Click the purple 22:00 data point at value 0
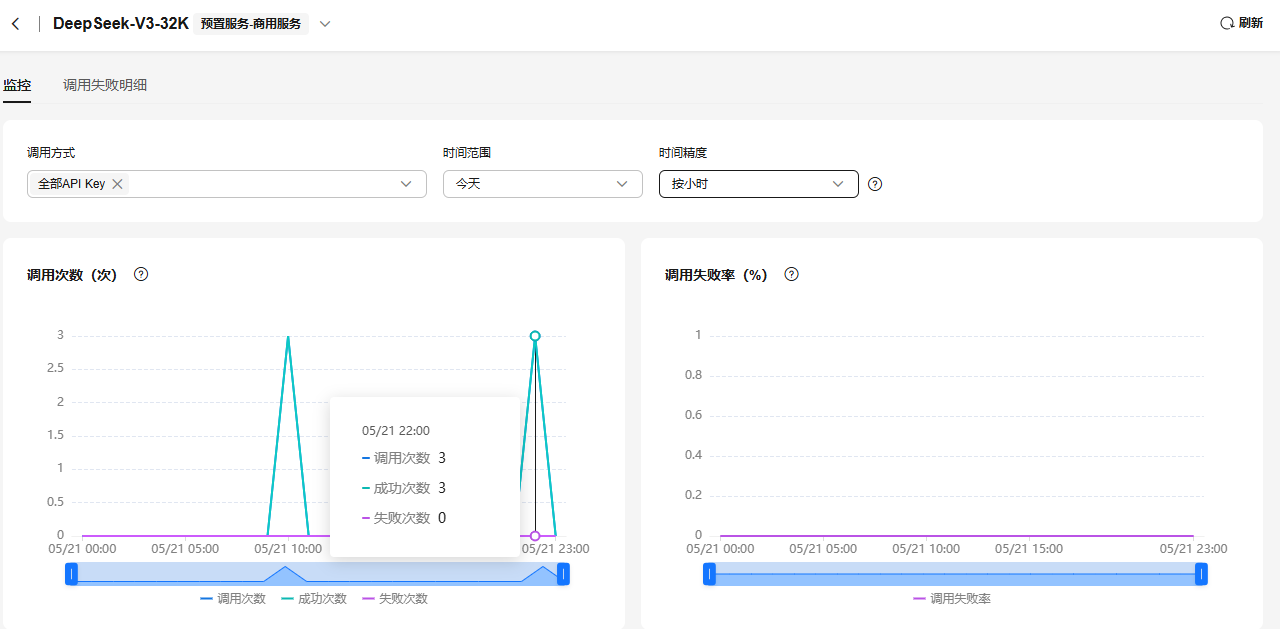This screenshot has height=629, width=1280. (x=535, y=536)
